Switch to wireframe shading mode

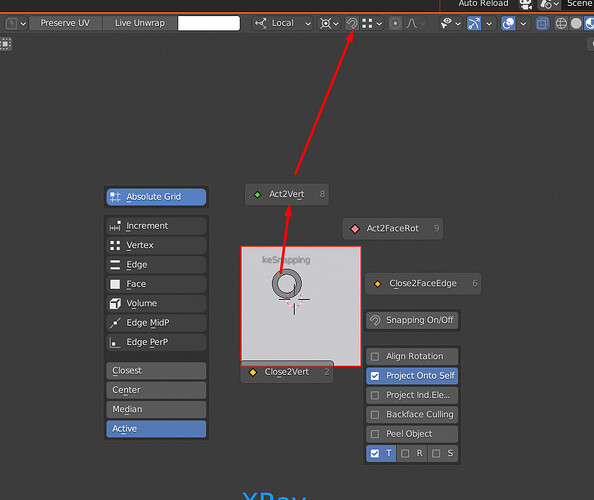(x=561, y=23)
